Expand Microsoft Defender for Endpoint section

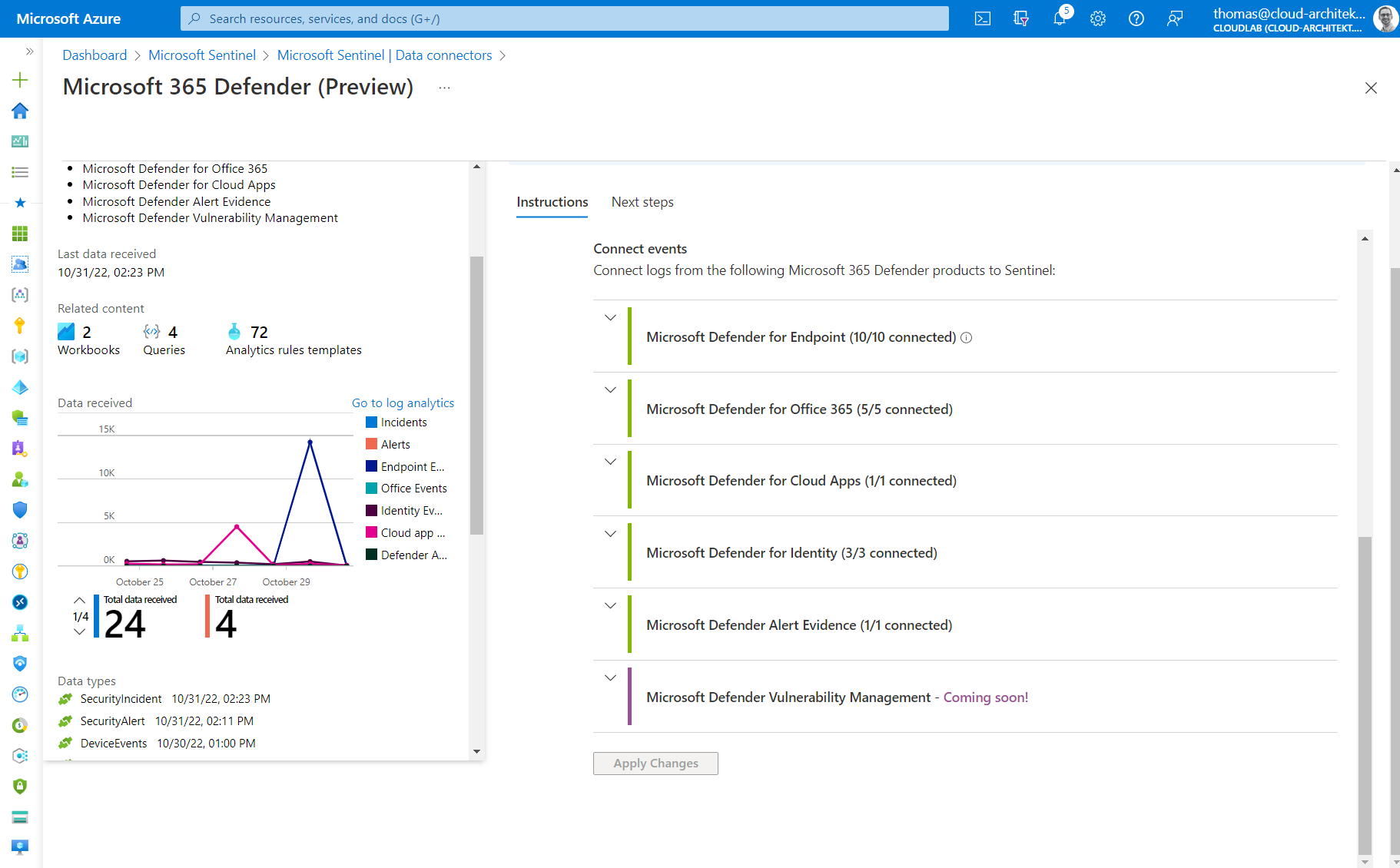pyautogui.click(x=610, y=317)
